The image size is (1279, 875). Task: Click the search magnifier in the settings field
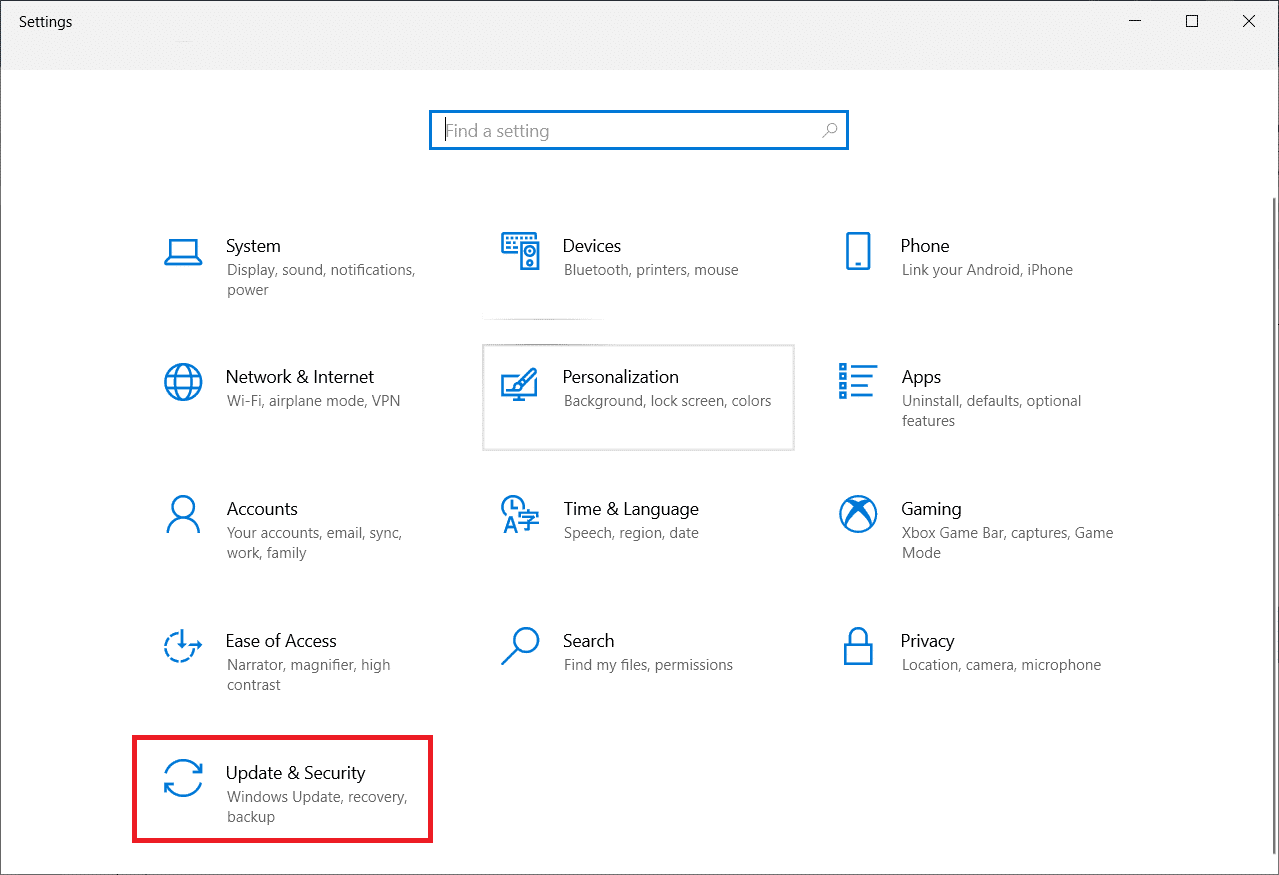click(829, 130)
